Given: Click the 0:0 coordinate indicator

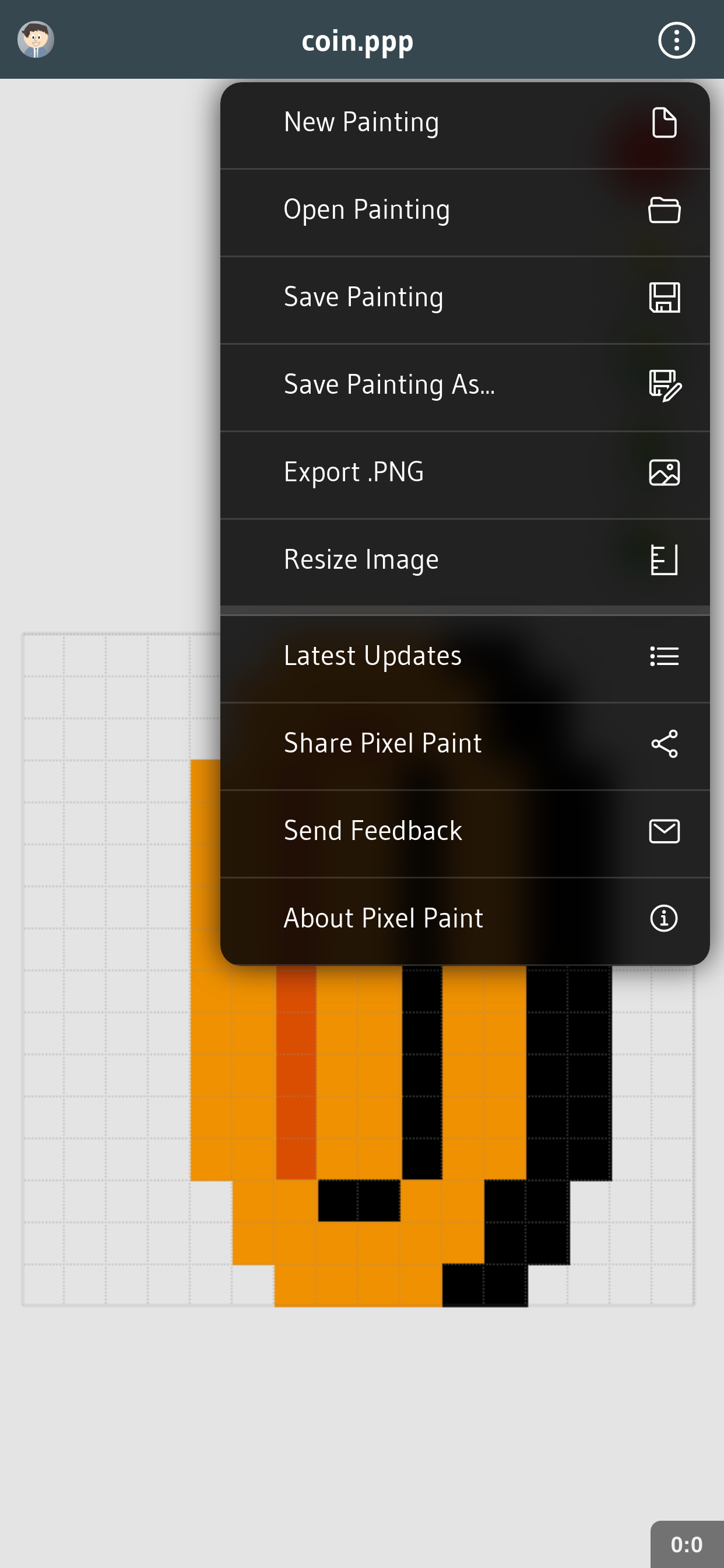Looking at the screenshot, I should pos(686,1544).
